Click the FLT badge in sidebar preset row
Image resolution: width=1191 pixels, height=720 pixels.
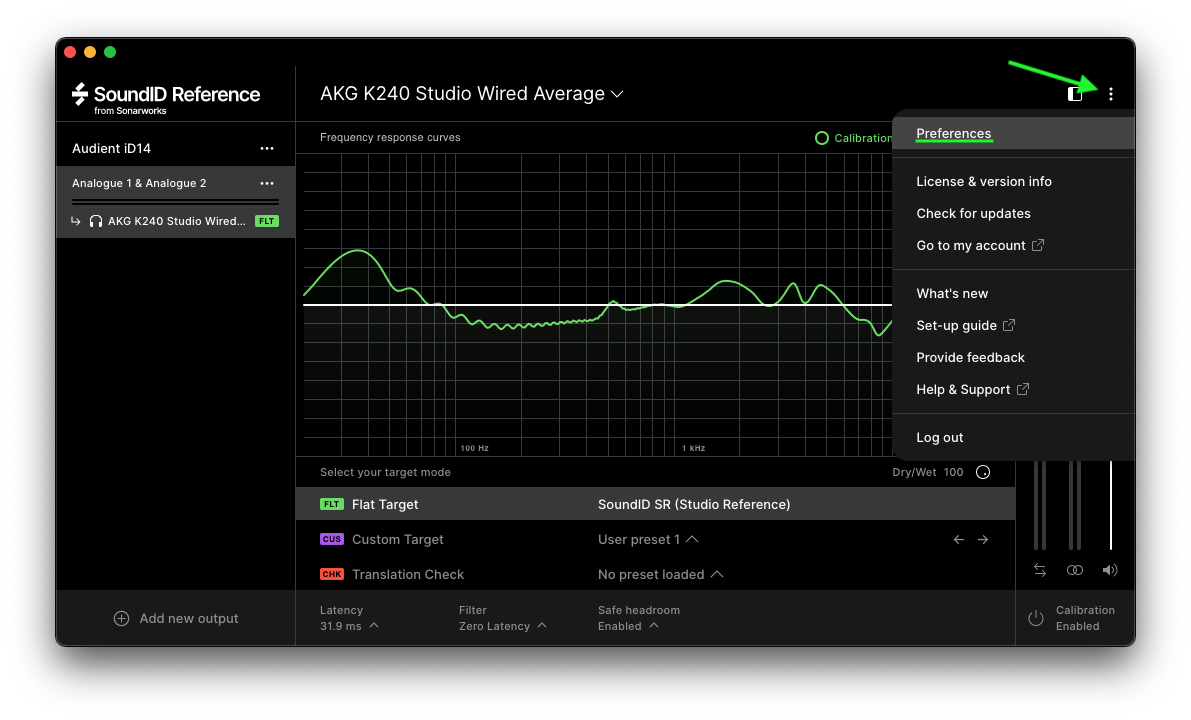tap(267, 221)
